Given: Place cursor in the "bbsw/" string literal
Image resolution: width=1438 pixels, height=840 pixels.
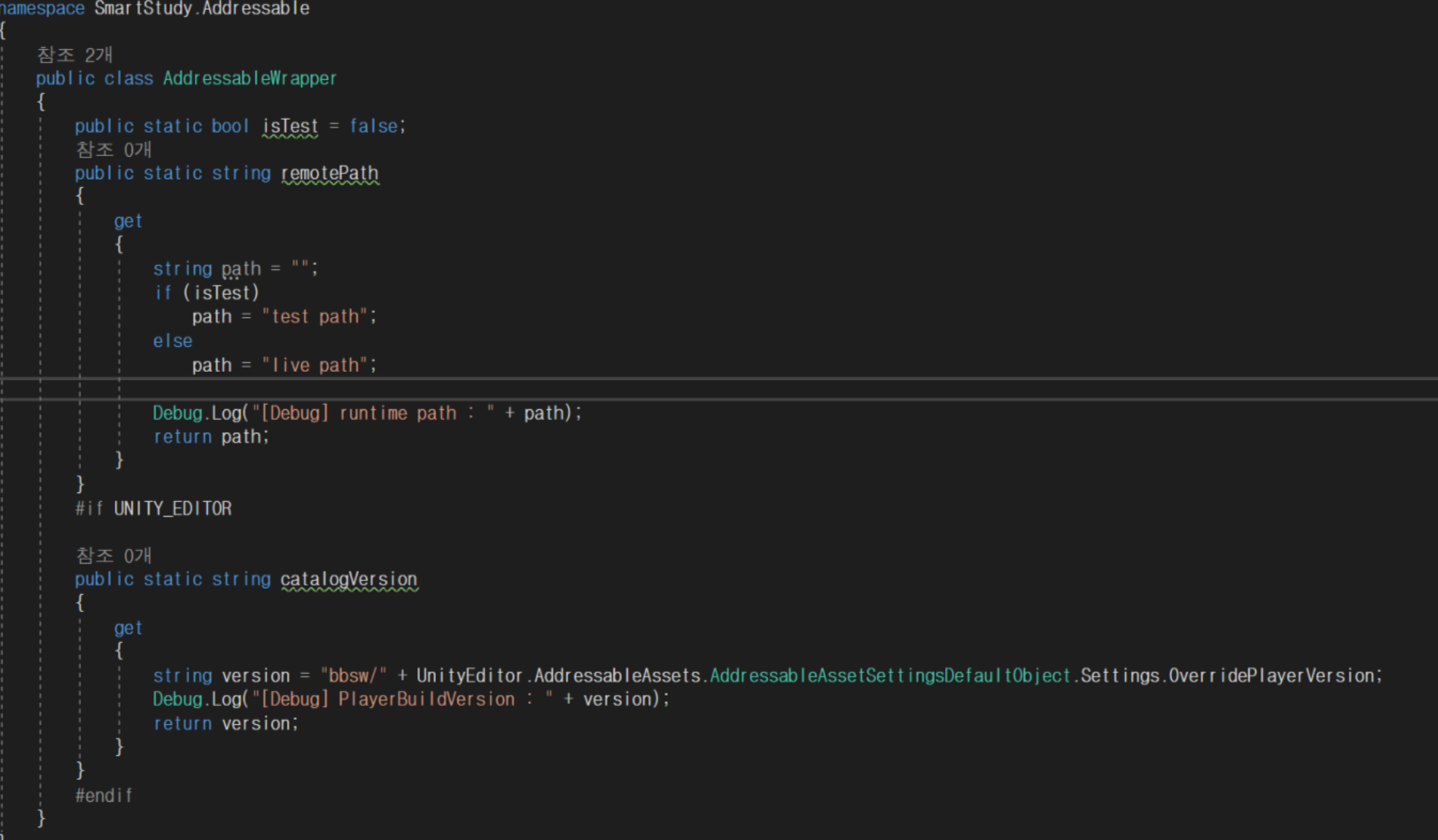Looking at the screenshot, I should (353, 676).
